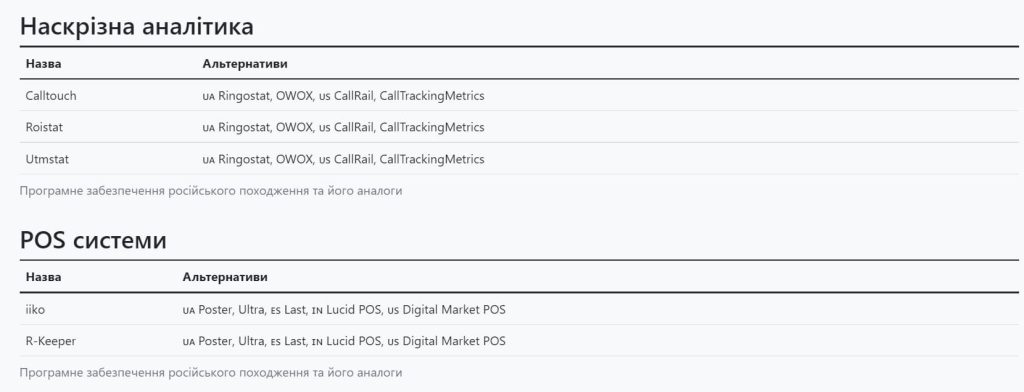This screenshot has height=392, width=1024.
Task: Click Назва column header in analytics table
Action: (x=44, y=63)
